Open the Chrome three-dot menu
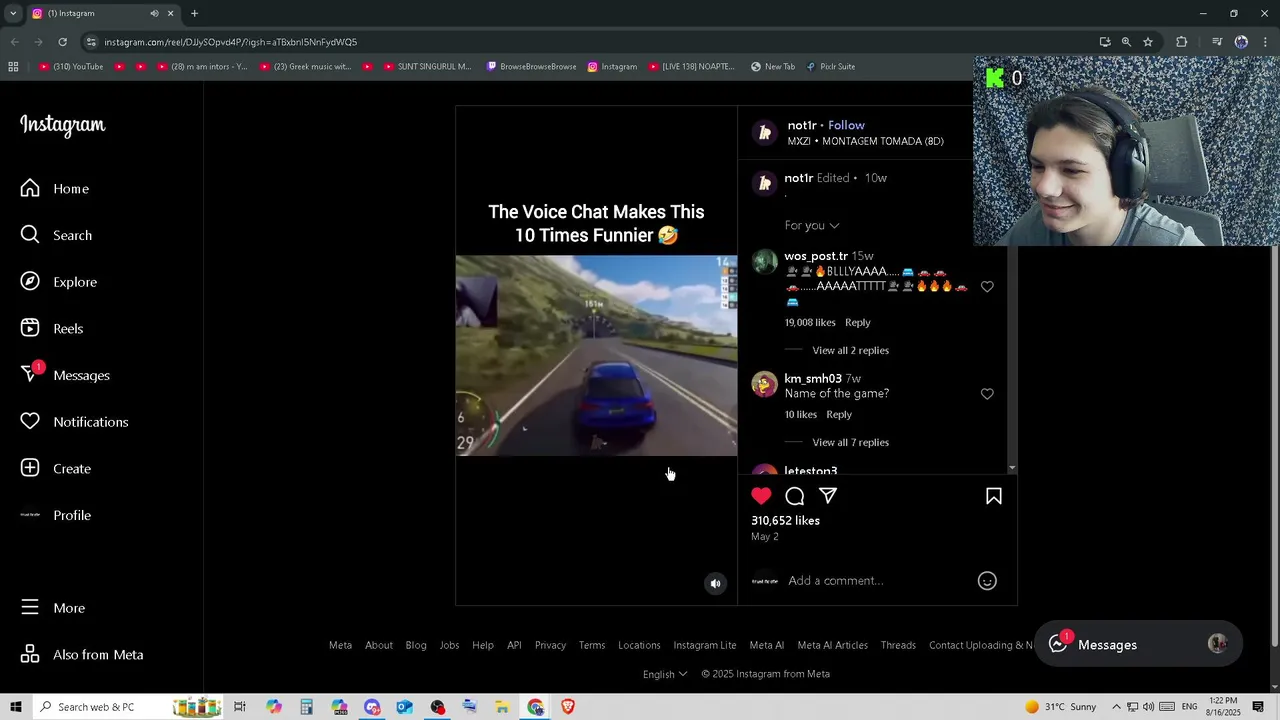This screenshot has height=720, width=1280. click(1266, 42)
